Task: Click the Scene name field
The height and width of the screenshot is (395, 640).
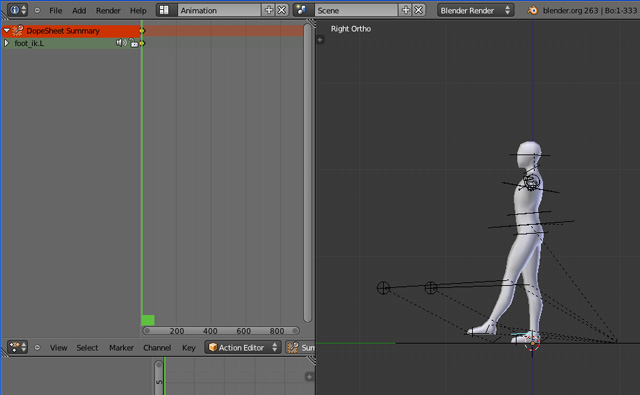Action: pos(356,10)
